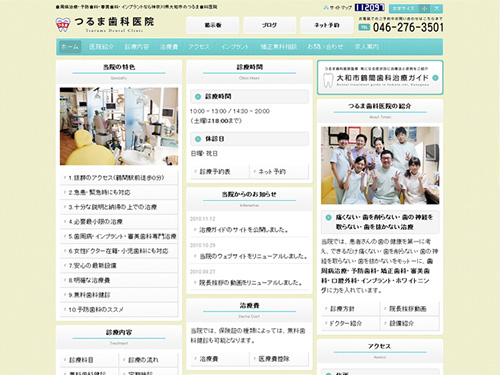
Task: Open 大和市鶴間歯科治療ガイド banner
Action: click(380, 77)
